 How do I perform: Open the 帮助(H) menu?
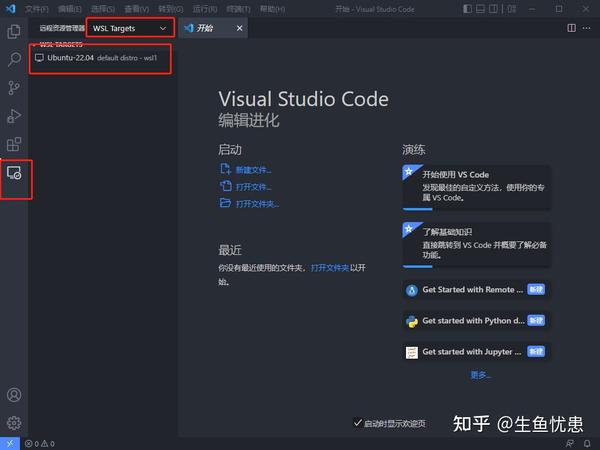click(x=272, y=9)
